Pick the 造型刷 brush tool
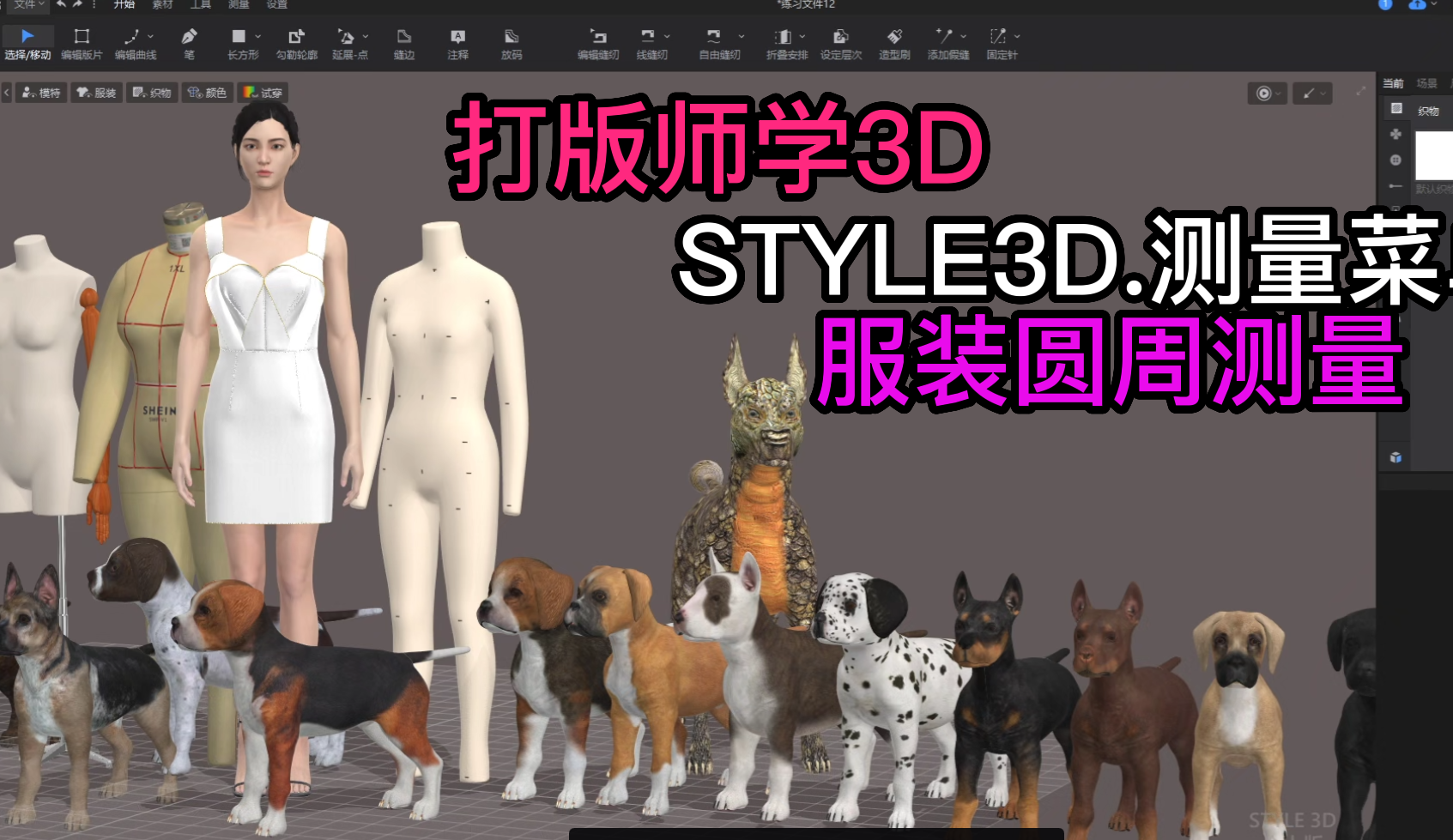Image resolution: width=1453 pixels, height=840 pixels. [894, 43]
